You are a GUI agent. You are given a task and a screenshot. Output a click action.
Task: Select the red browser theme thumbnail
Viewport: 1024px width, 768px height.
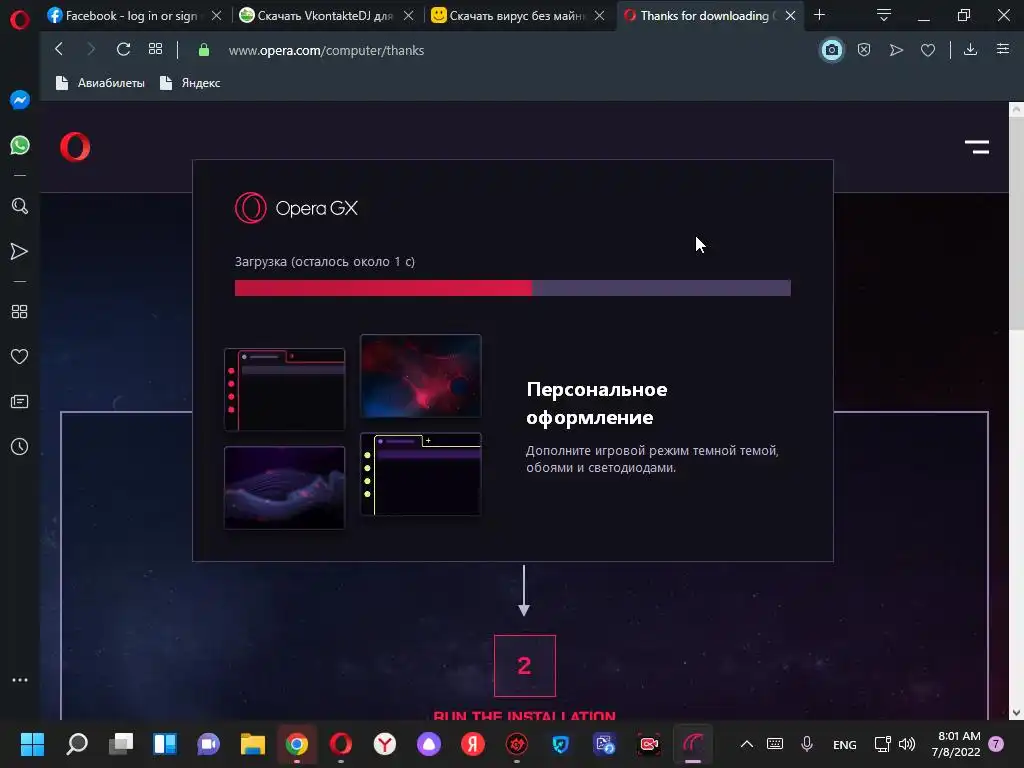[x=284, y=390]
